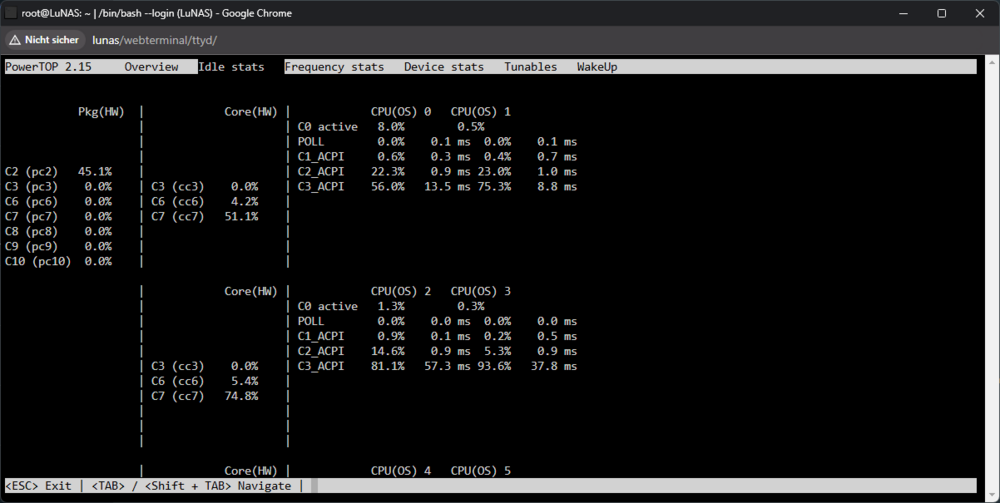Viewport: 1000px width, 503px height.
Task: Click the 'C7 (pc7)' package state label
Action: 31,217
